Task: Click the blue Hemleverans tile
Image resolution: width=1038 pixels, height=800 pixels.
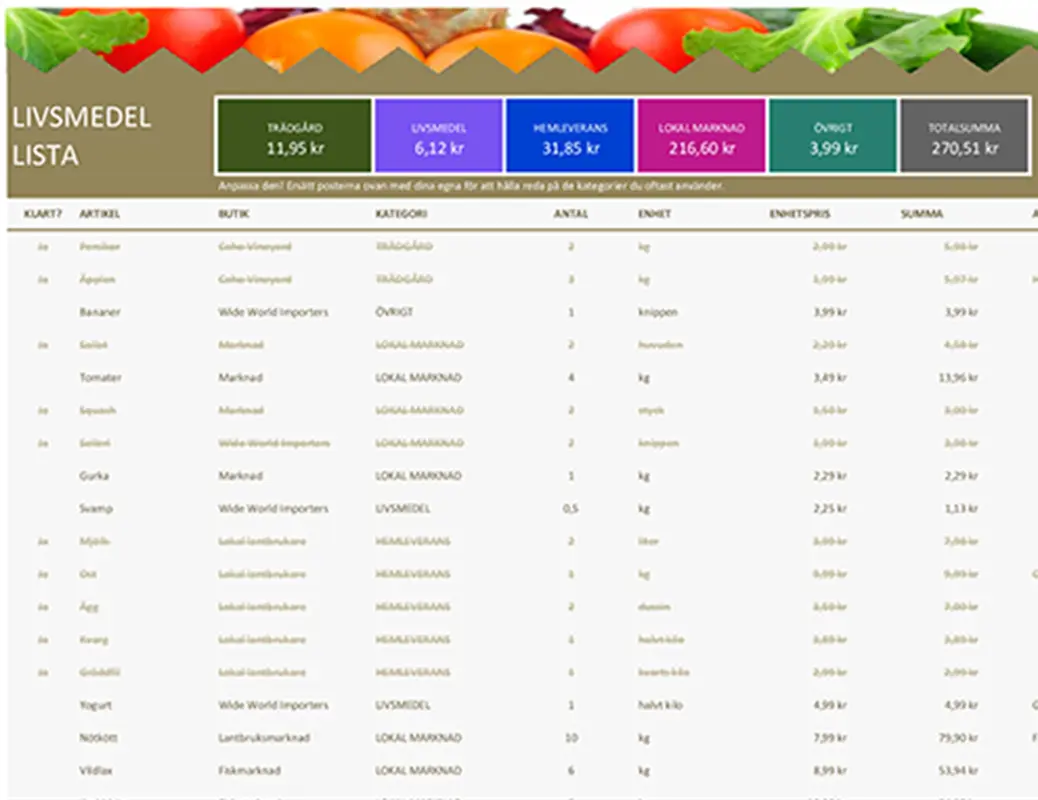Action: coord(569,136)
